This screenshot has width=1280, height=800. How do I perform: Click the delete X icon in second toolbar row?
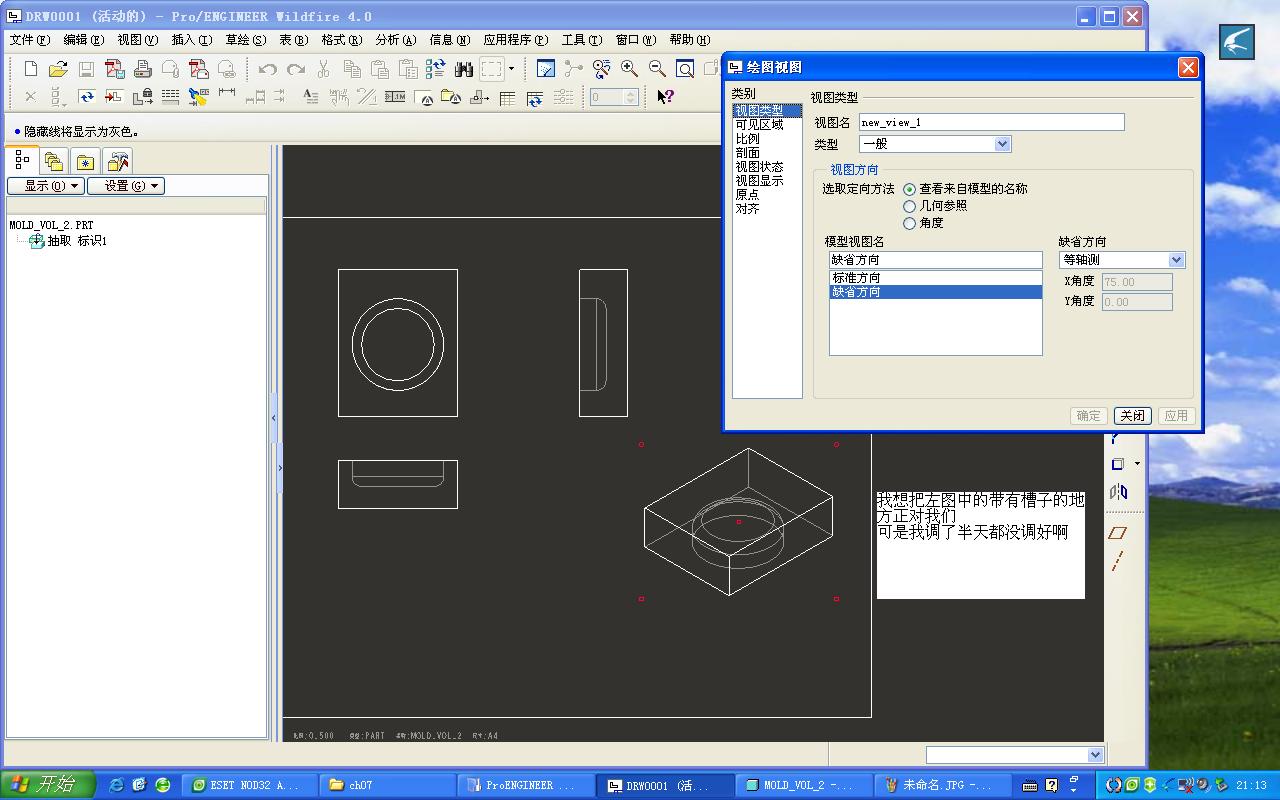pyautogui.click(x=30, y=97)
